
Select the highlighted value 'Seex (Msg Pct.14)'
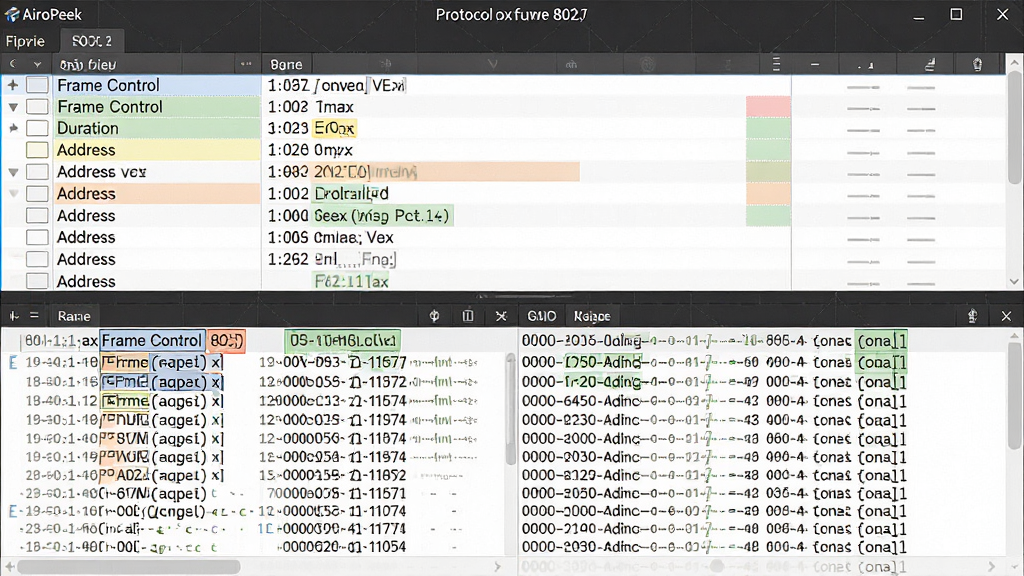click(381, 216)
